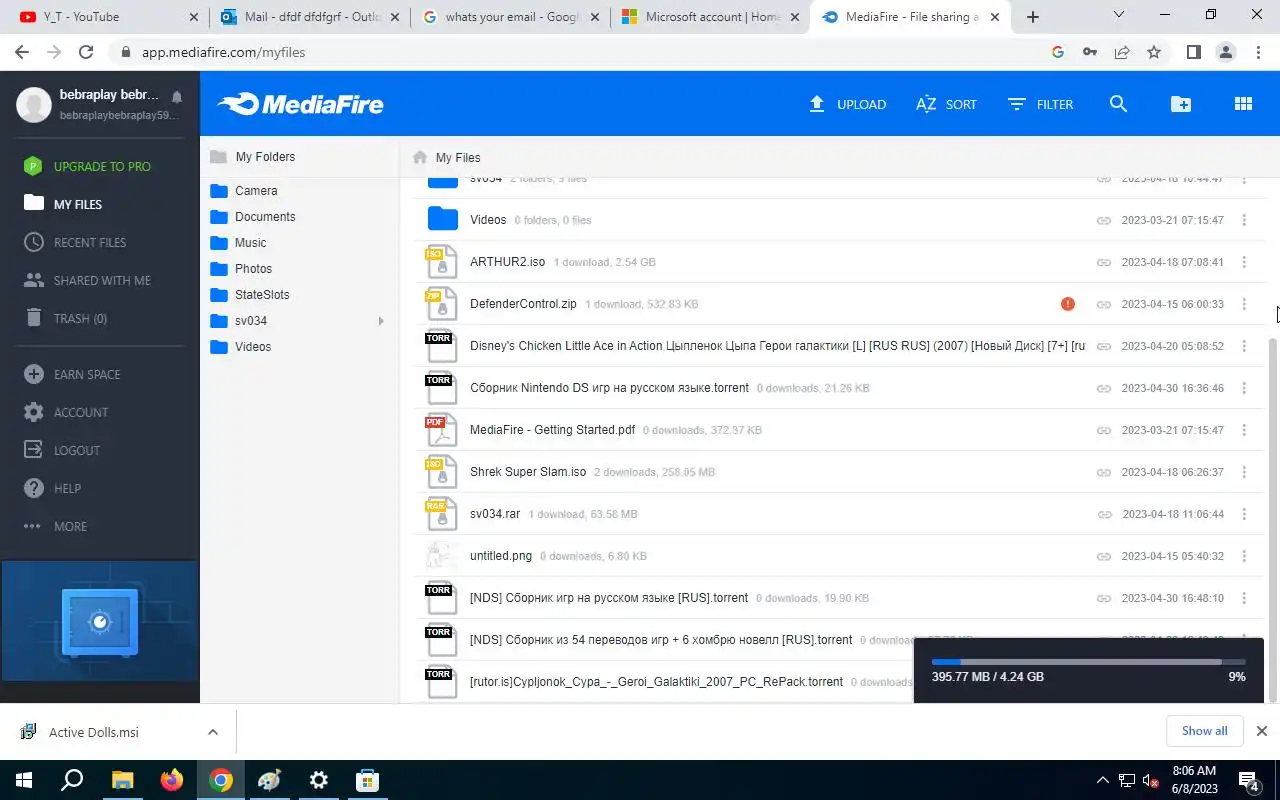Click share link icon for ARTHUR2.iso
This screenshot has height=800, width=1280.
pyautogui.click(x=1104, y=262)
